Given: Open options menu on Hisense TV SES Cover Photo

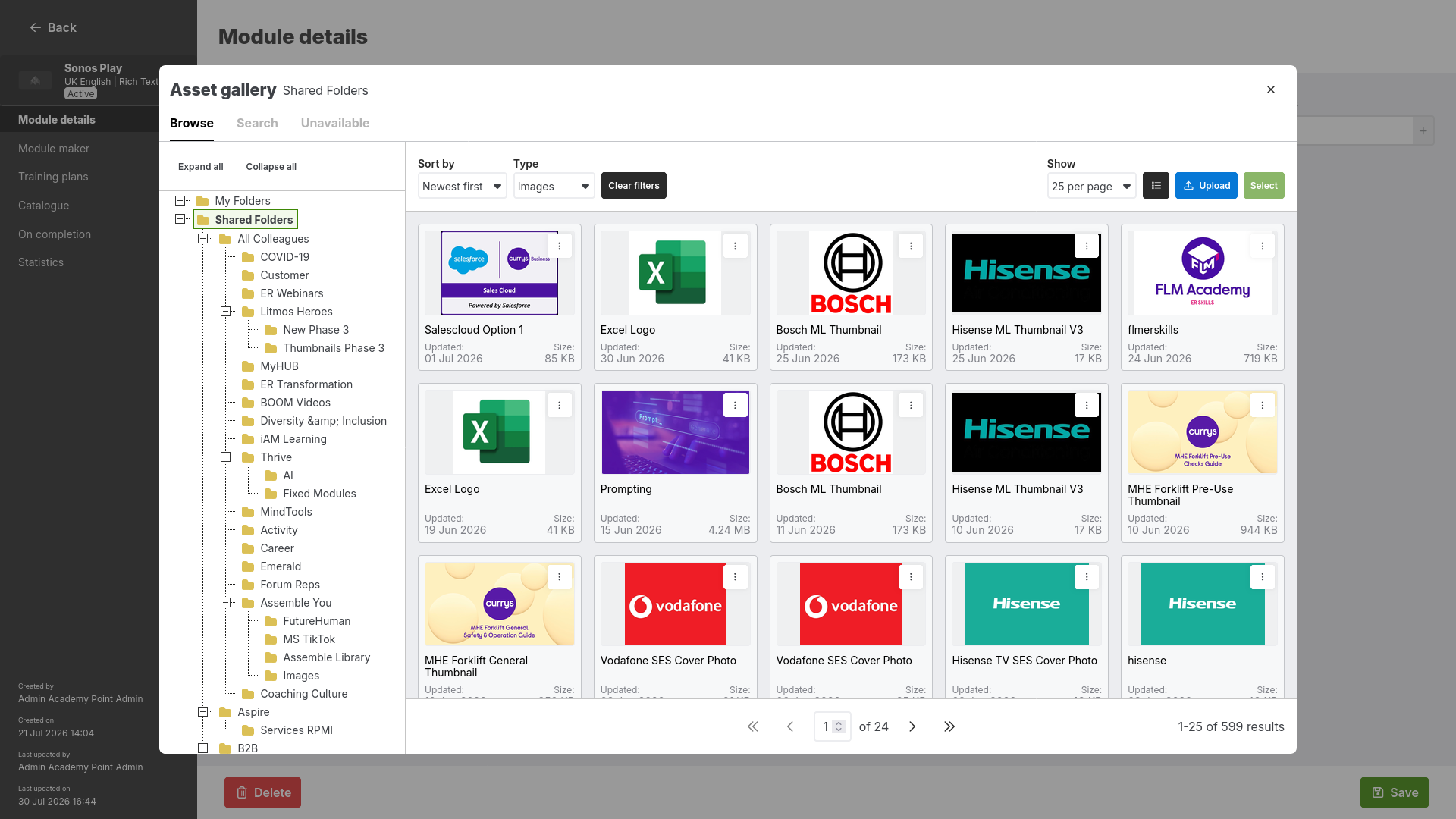Looking at the screenshot, I should click(x=1087, y=577).
